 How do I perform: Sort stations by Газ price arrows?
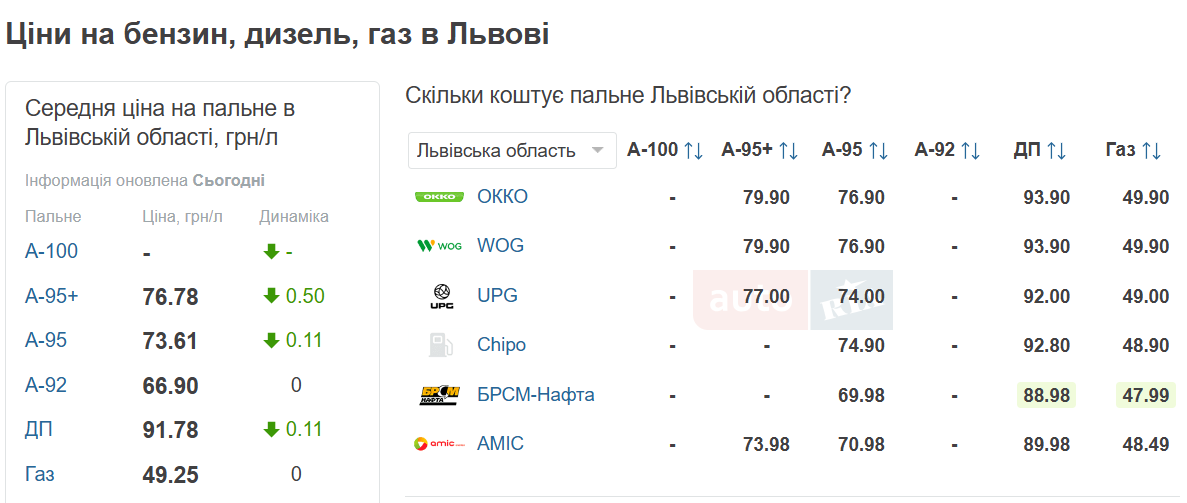click(x=1151, y=151)
